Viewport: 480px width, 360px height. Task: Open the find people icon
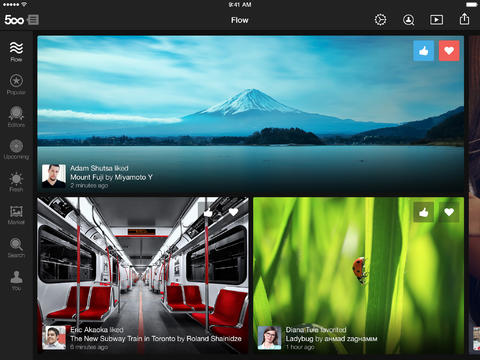coord(408,20)
